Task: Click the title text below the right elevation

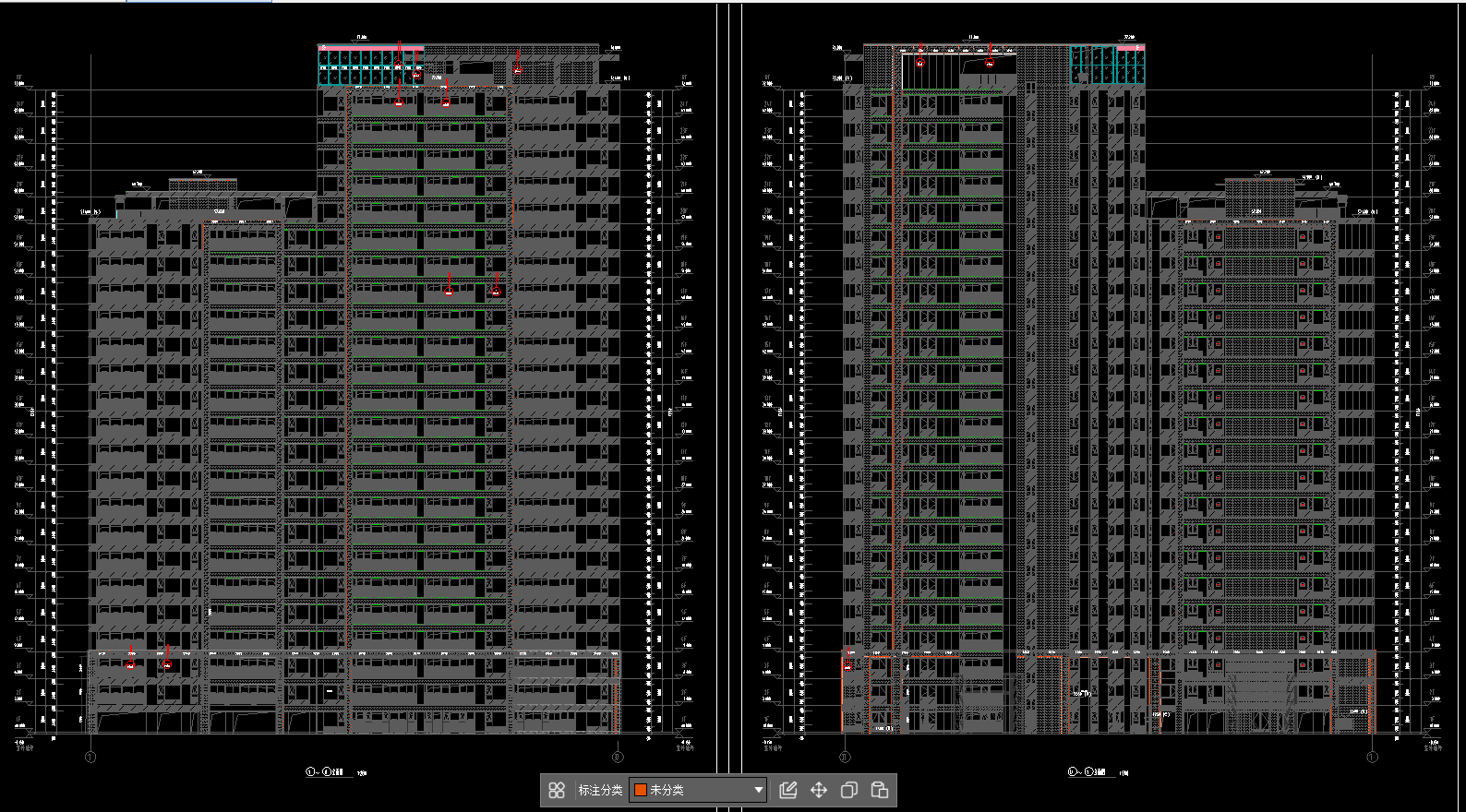Action: pyautogui.click(x=1087, y=771)
